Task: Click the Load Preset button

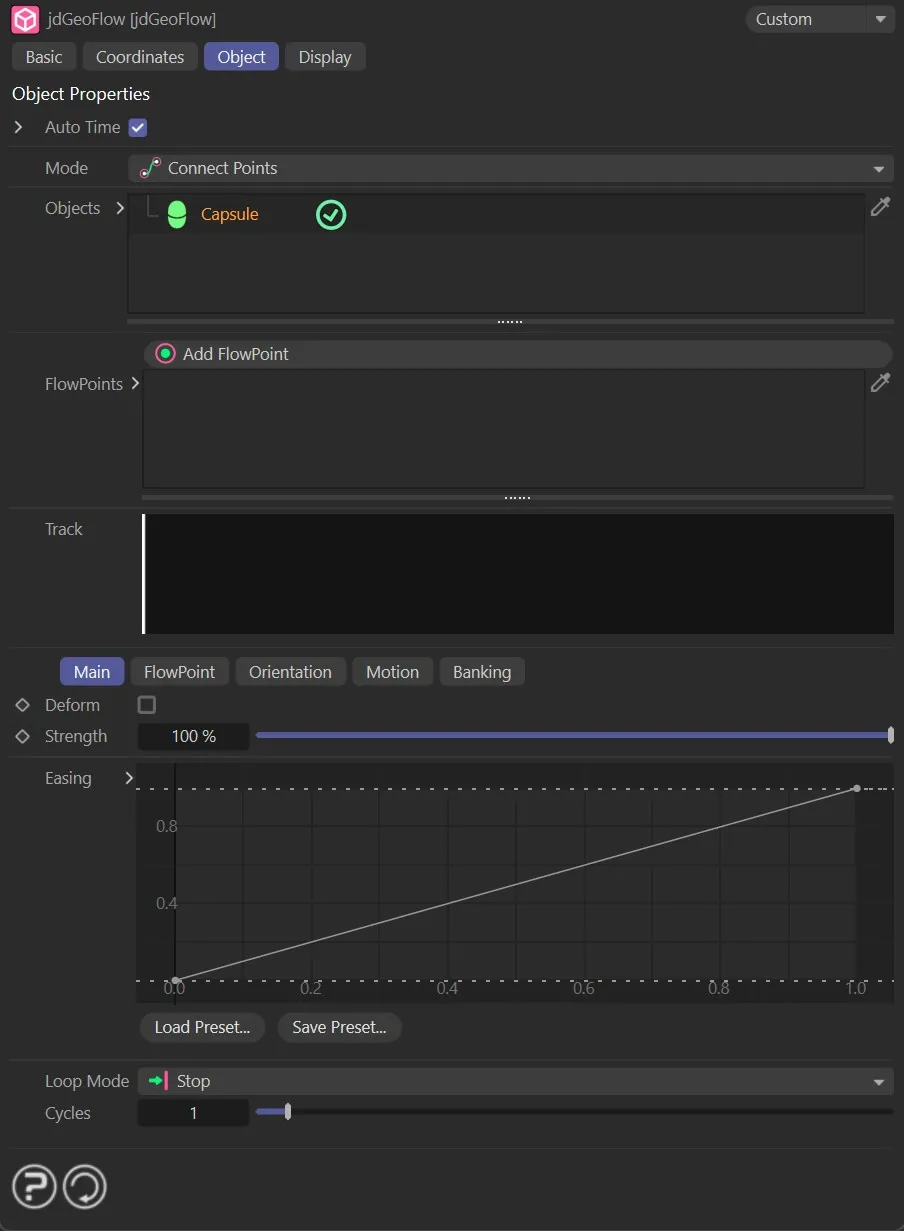Action: point(202,1027)
